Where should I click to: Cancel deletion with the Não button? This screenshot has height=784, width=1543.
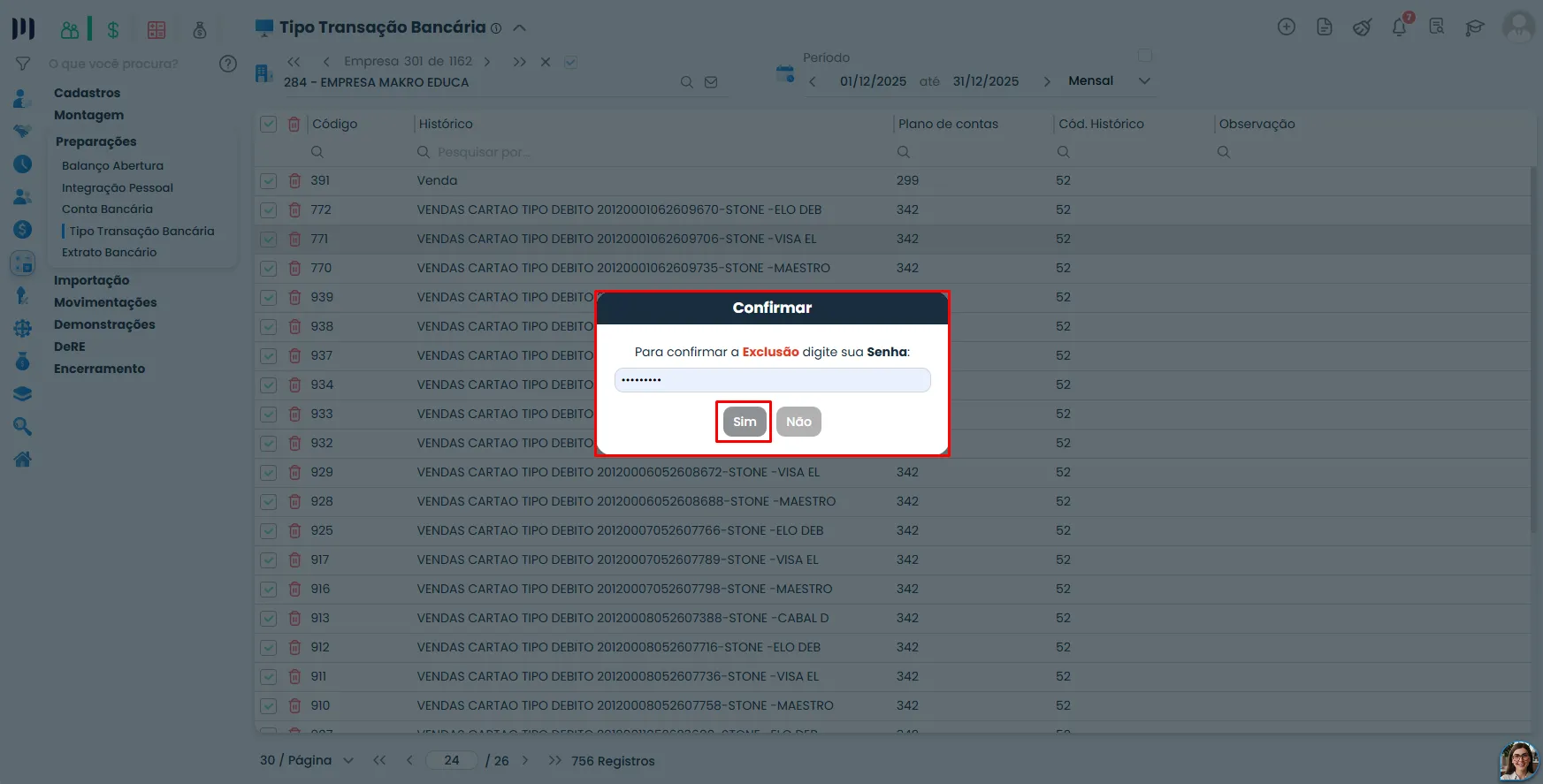[x=798, y=422]
